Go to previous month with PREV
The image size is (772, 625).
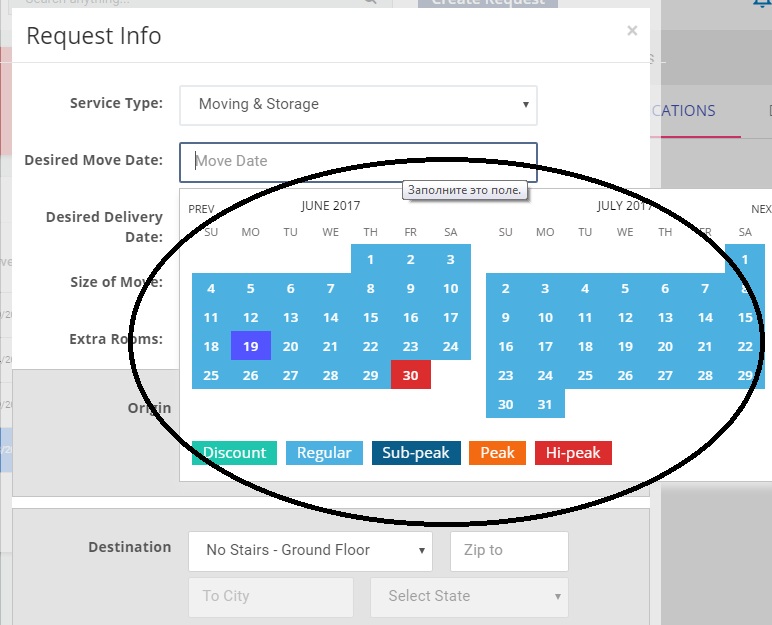(x=201, y=209)
